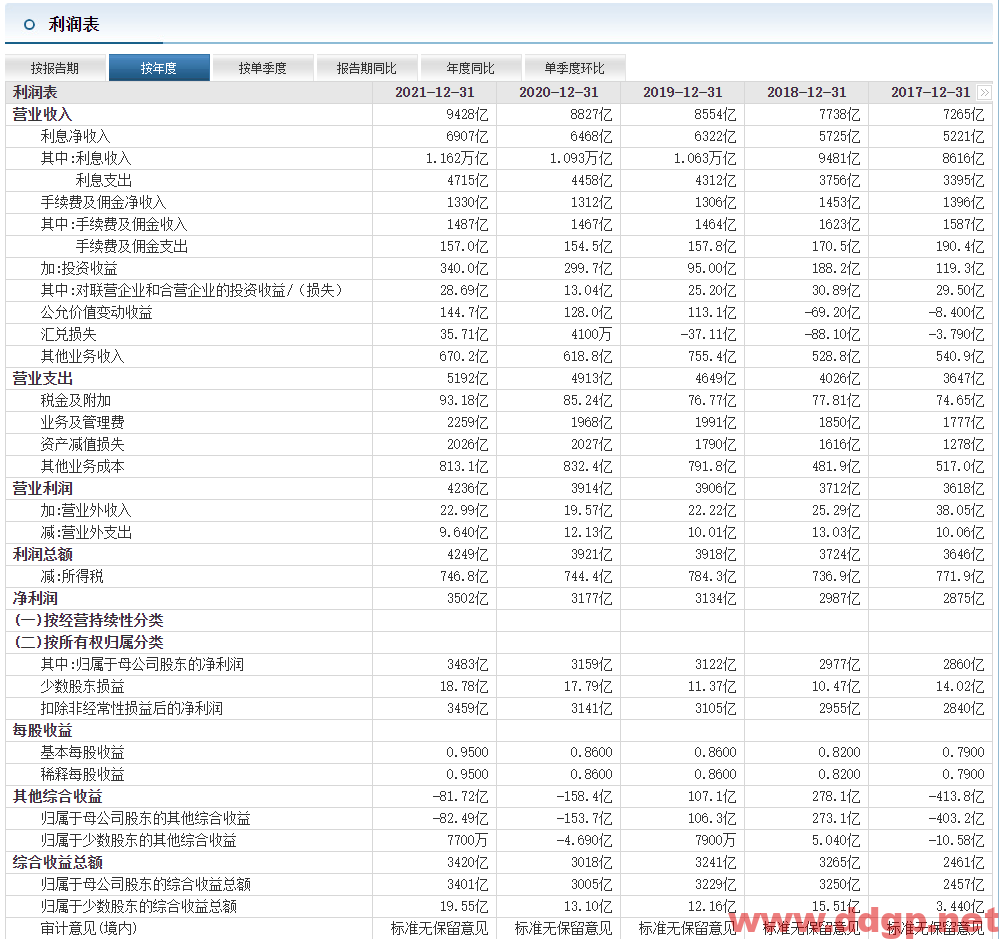Click the circle icon next to 利润表 title

(x=29, y=25)
